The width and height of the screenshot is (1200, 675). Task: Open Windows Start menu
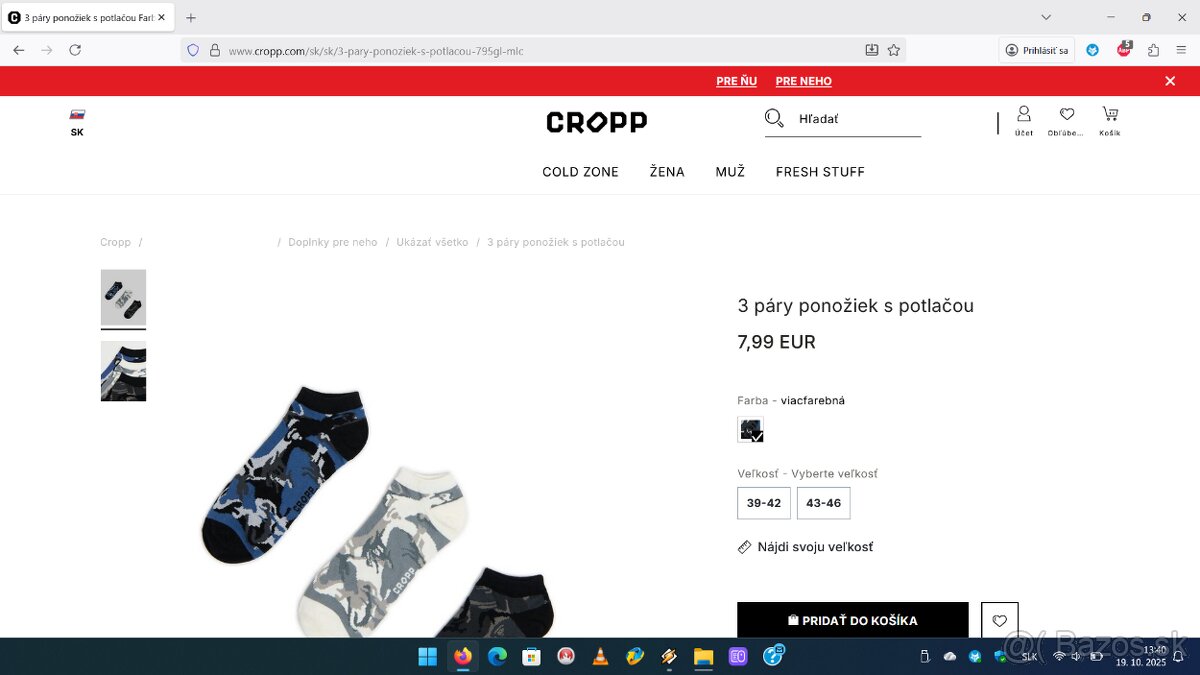[x=427, y=656]
